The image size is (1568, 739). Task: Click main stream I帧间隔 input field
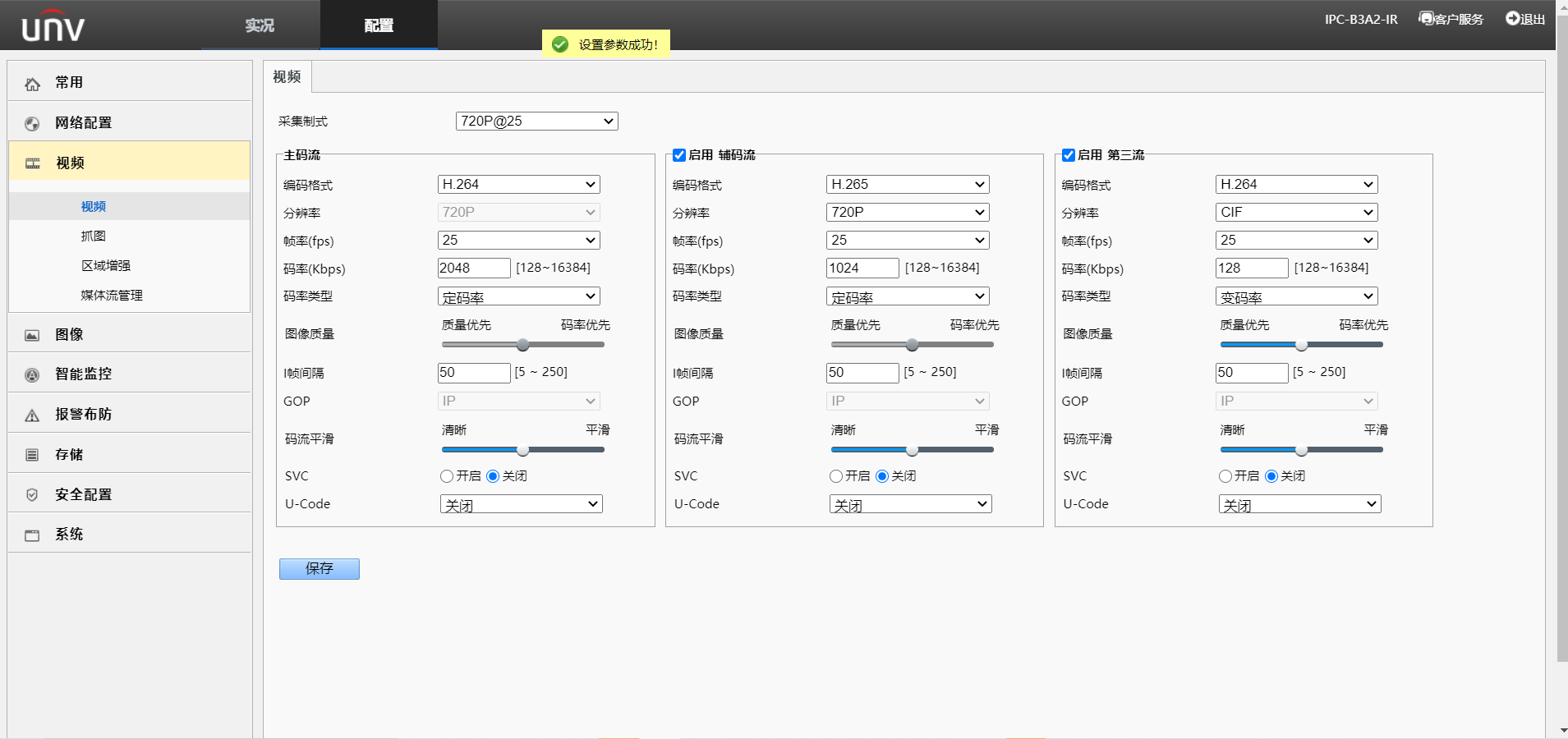[x=474, y=373]
